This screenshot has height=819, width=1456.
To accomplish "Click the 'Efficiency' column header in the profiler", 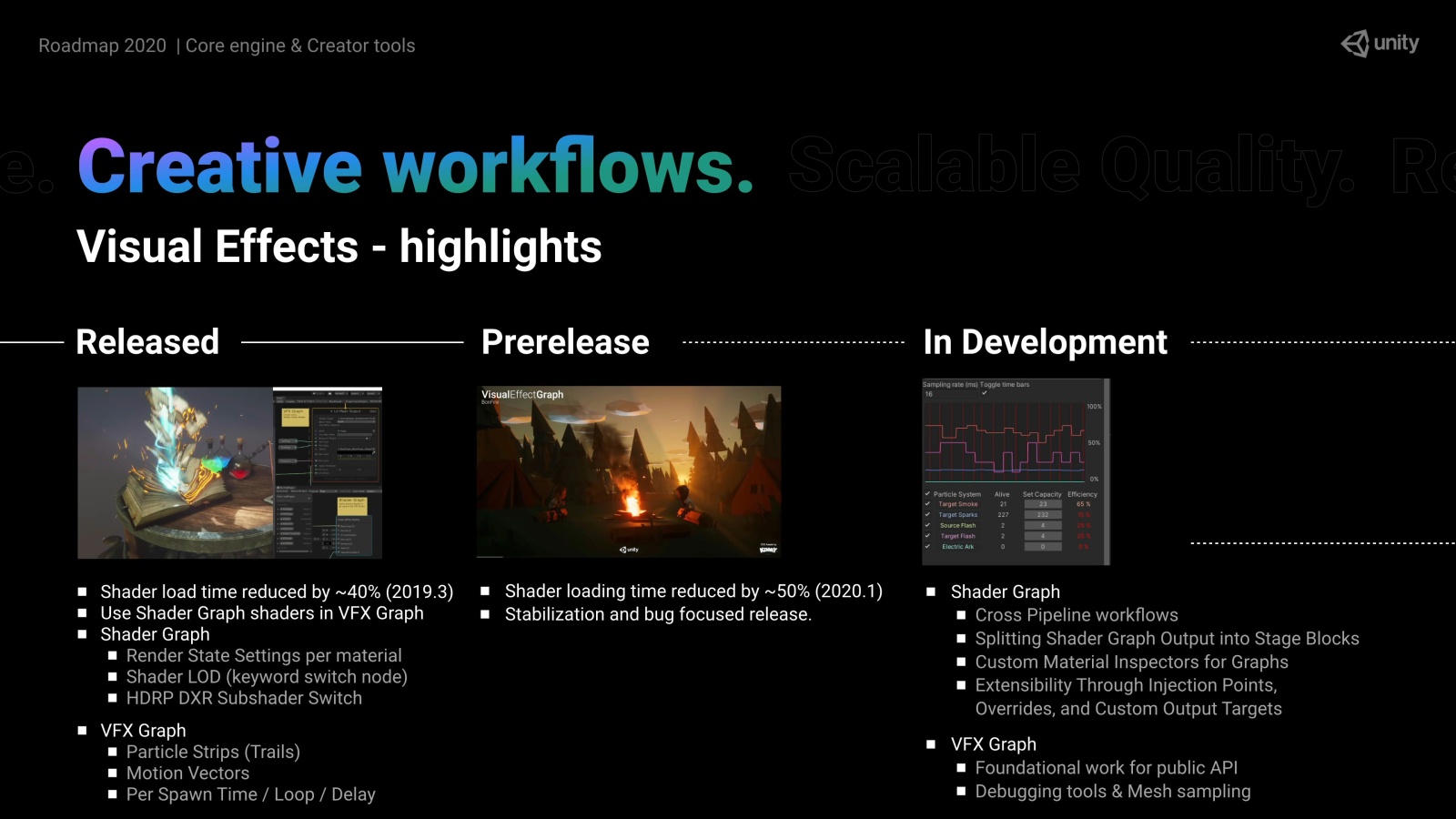I will coord(1082,494).
